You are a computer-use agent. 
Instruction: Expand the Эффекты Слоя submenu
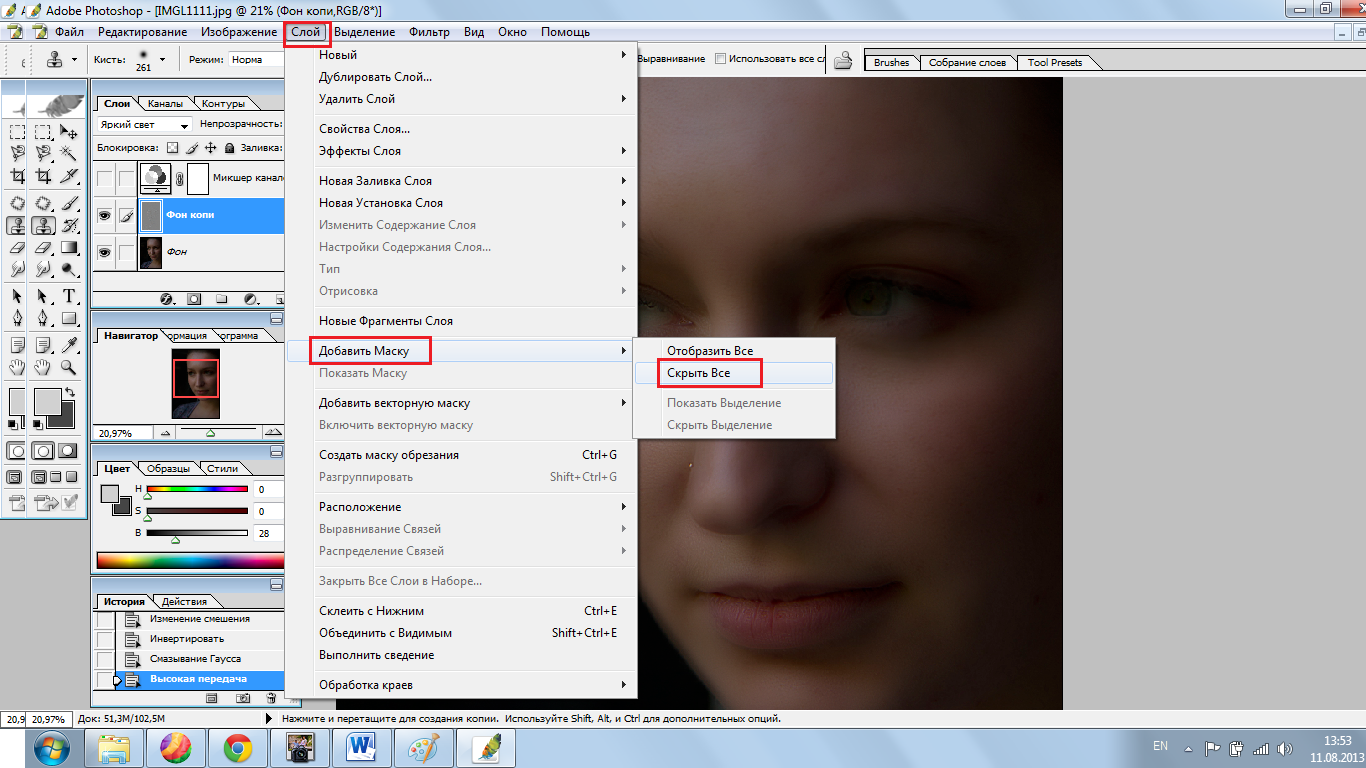(461, 151)
